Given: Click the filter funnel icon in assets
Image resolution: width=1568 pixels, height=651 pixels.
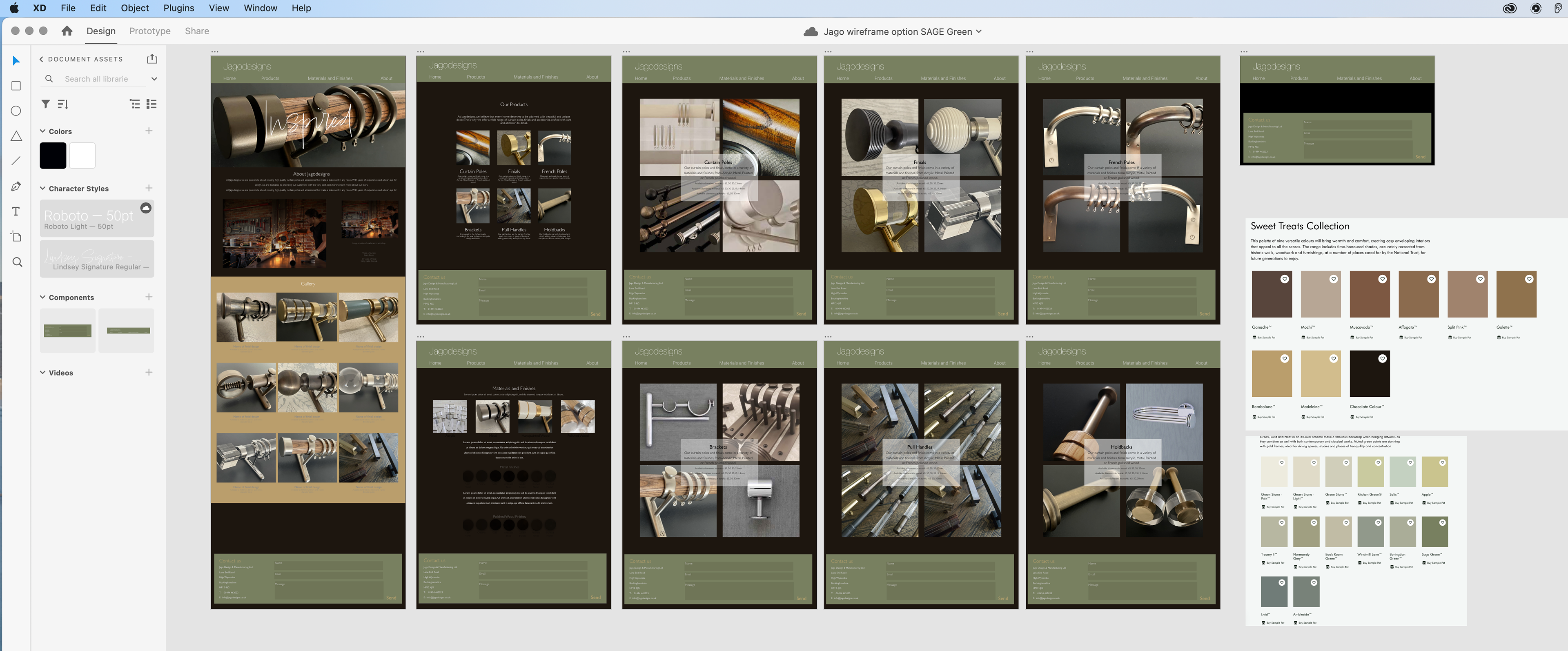Looking at the screenshot, I should click(46, 104).
